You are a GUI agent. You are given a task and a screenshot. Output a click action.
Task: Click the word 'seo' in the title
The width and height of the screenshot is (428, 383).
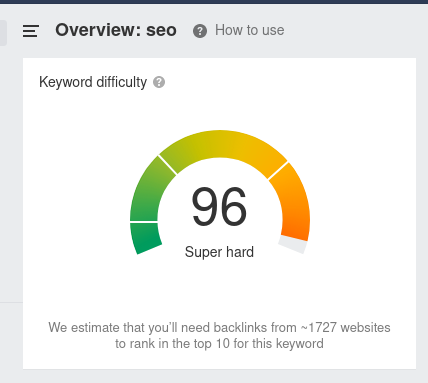point(161,31)
